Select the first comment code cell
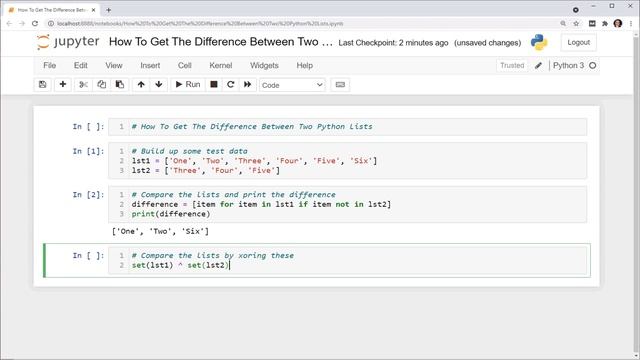640x360 pixels. tap(347, 127)
